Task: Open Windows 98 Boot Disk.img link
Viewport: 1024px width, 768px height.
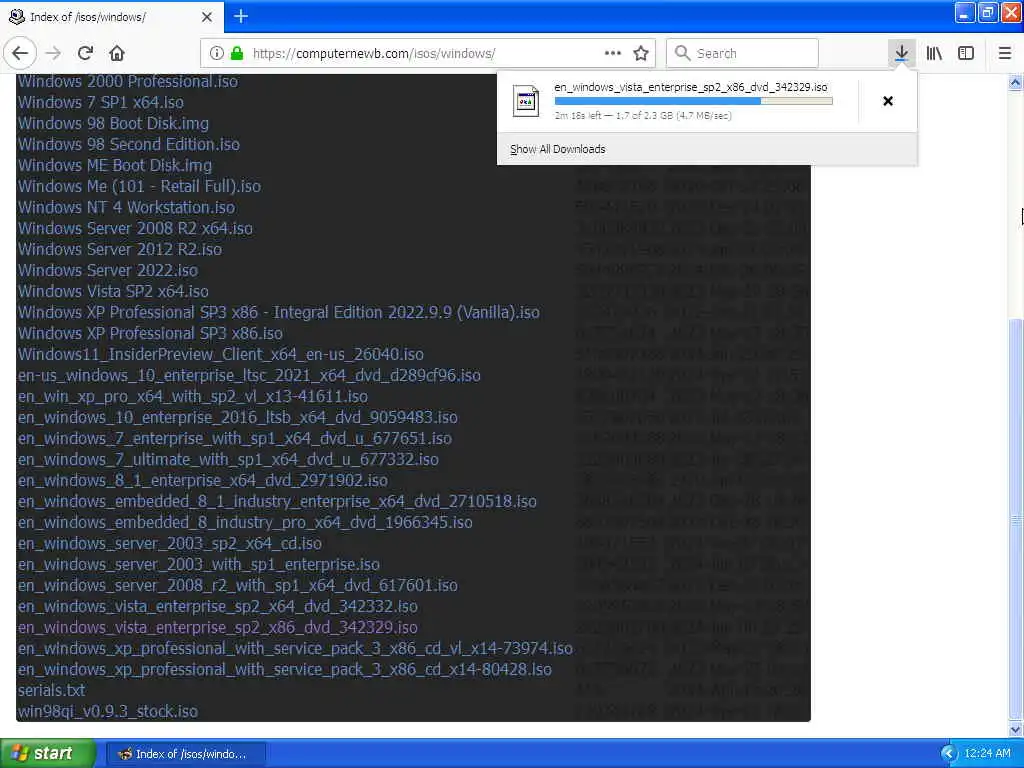Action: click(x=113, y=123)
